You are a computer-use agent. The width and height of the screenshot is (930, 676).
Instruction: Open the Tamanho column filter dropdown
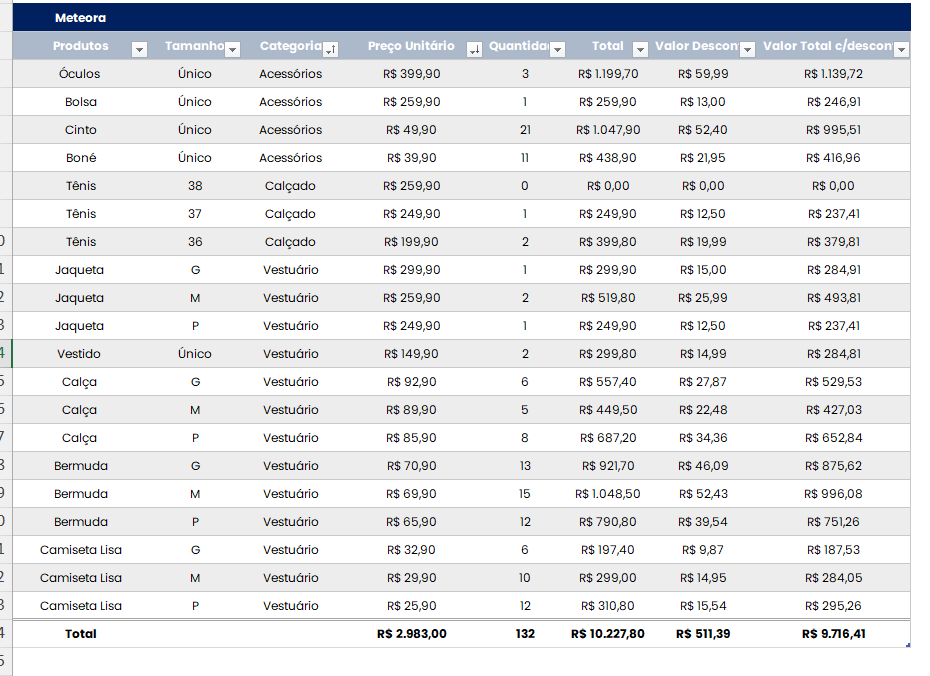point(233,50)
